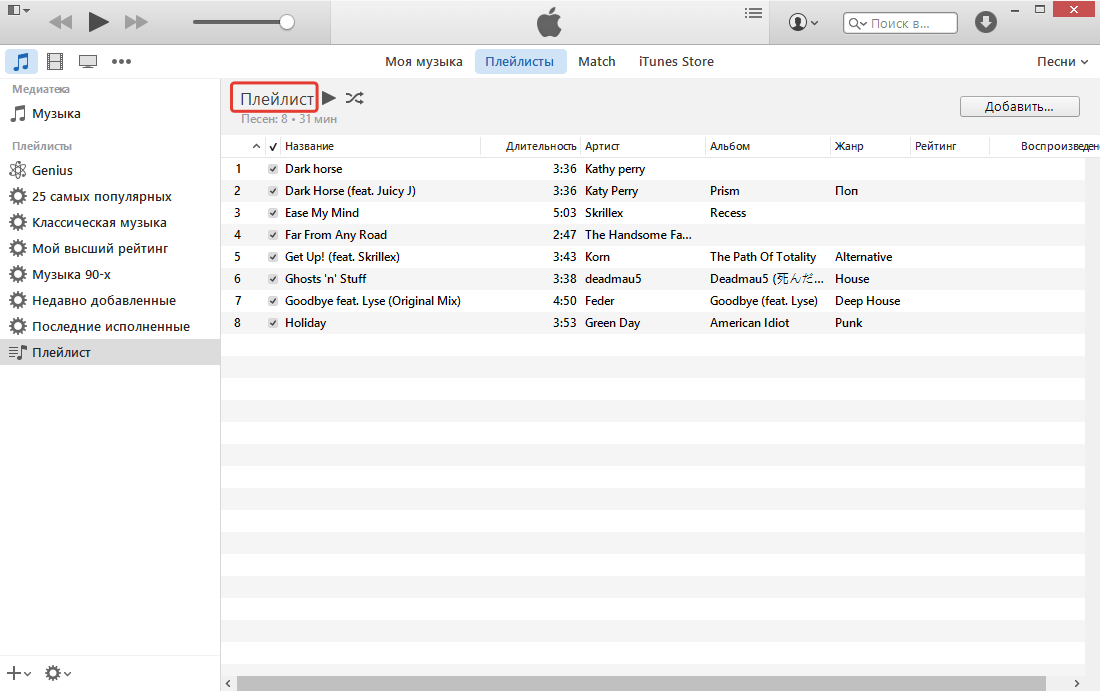Screen dimensions: 1100x691
Task: Open the sidebar gear actions menu
Action: pyautogui.click(x=58, y=673)
